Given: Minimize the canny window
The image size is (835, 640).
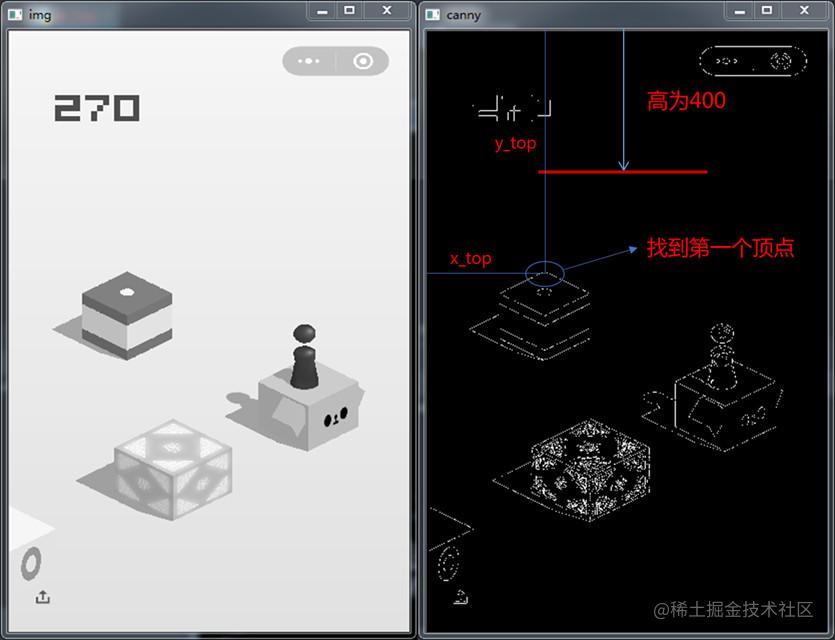Looking at the screenshot, I should click(x=740, y=11).
